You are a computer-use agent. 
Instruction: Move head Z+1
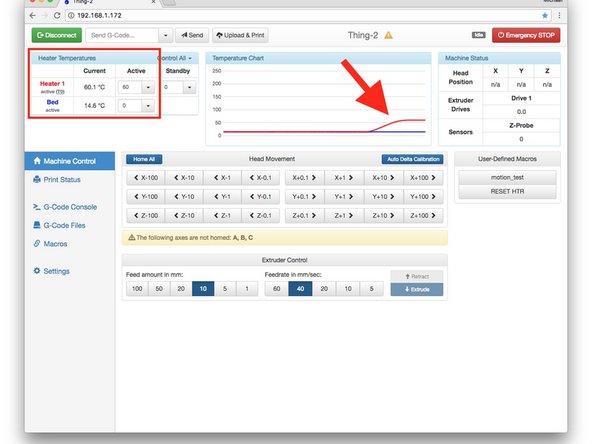click(x=344, y=216)
